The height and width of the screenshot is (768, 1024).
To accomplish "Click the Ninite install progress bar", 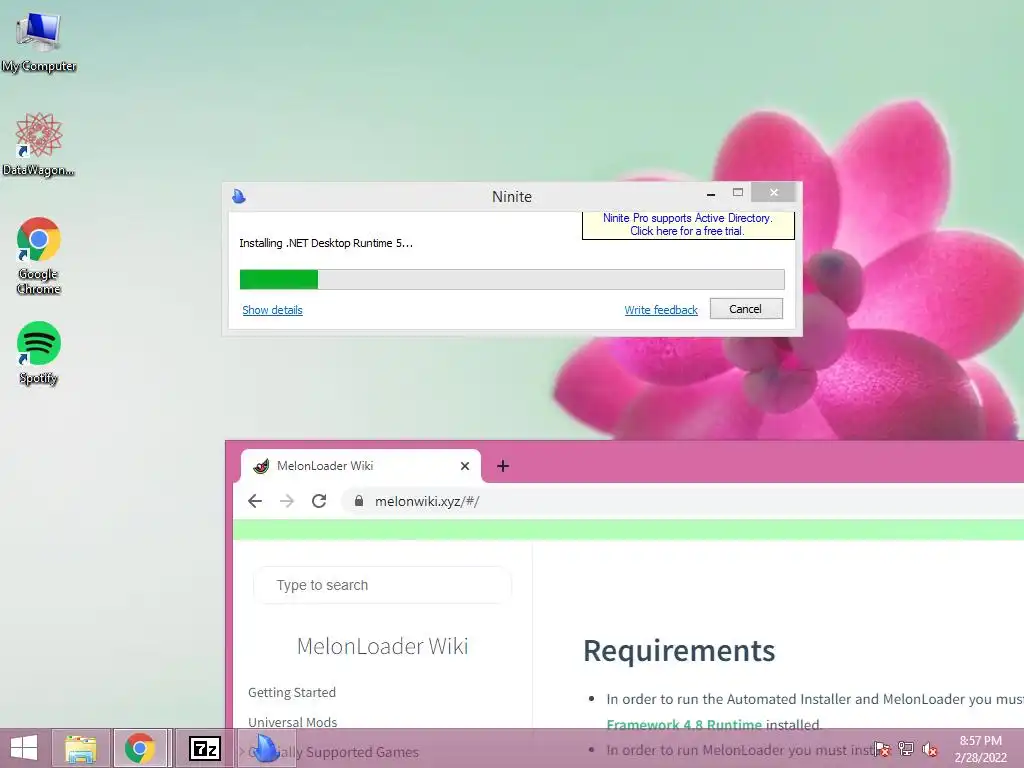I will [x=512, y=279].
